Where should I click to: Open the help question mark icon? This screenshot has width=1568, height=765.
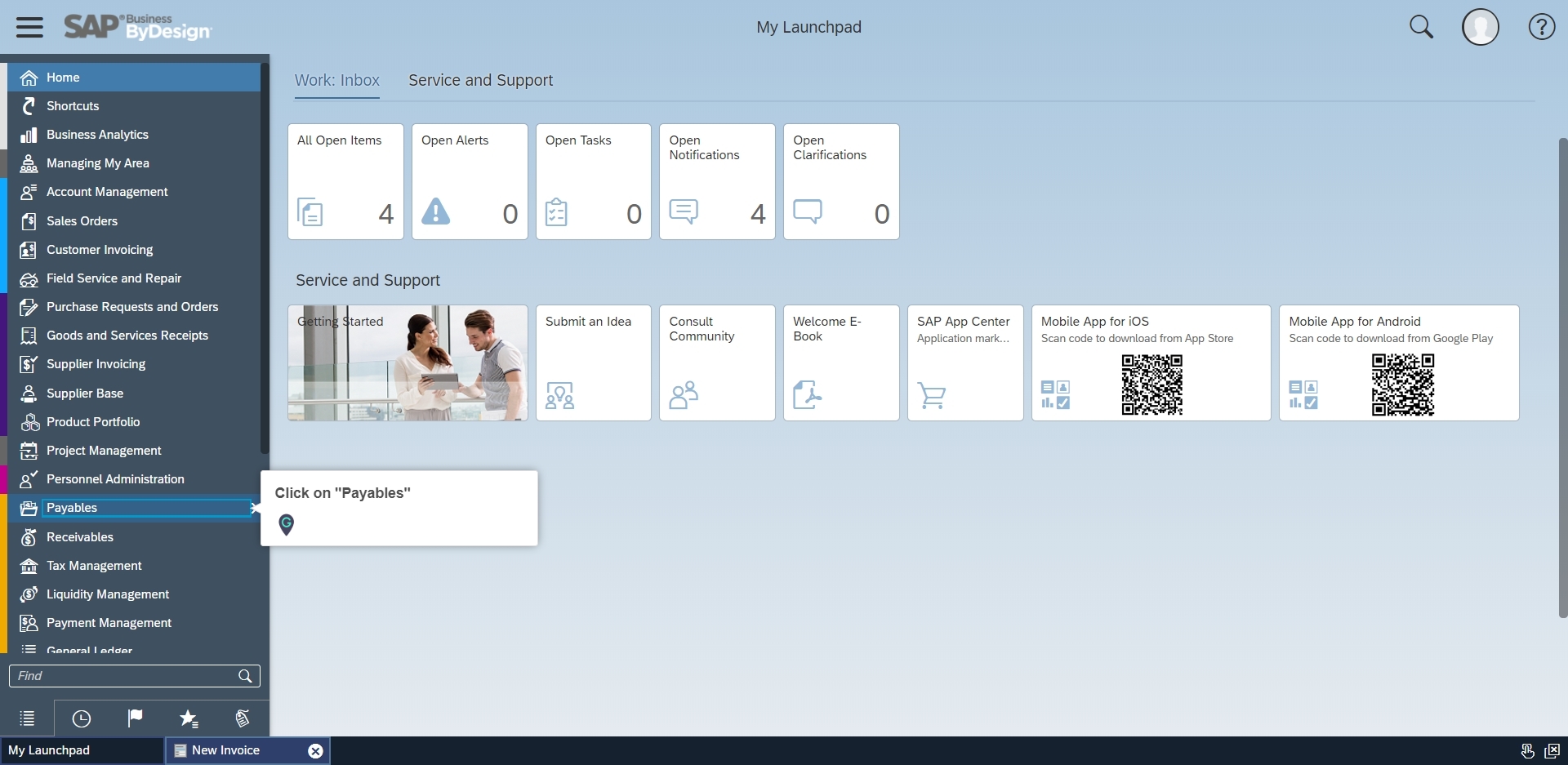coord(1541,27)
